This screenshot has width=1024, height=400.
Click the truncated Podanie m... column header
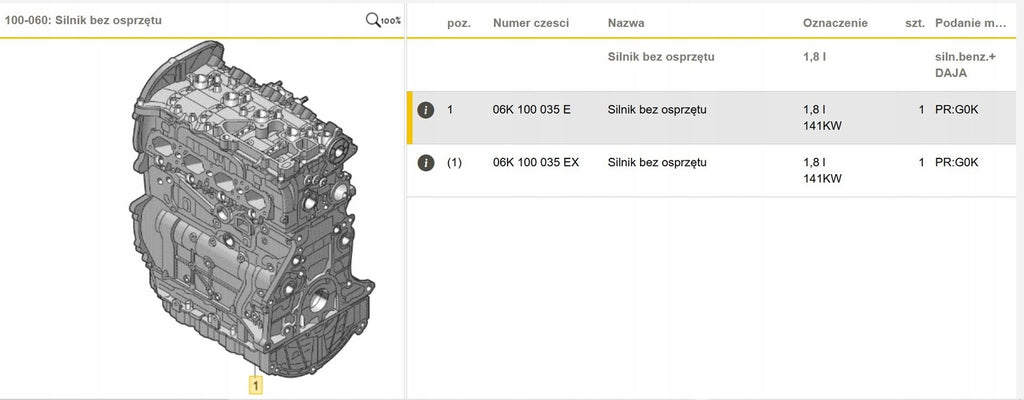click(x=970, y=22)
